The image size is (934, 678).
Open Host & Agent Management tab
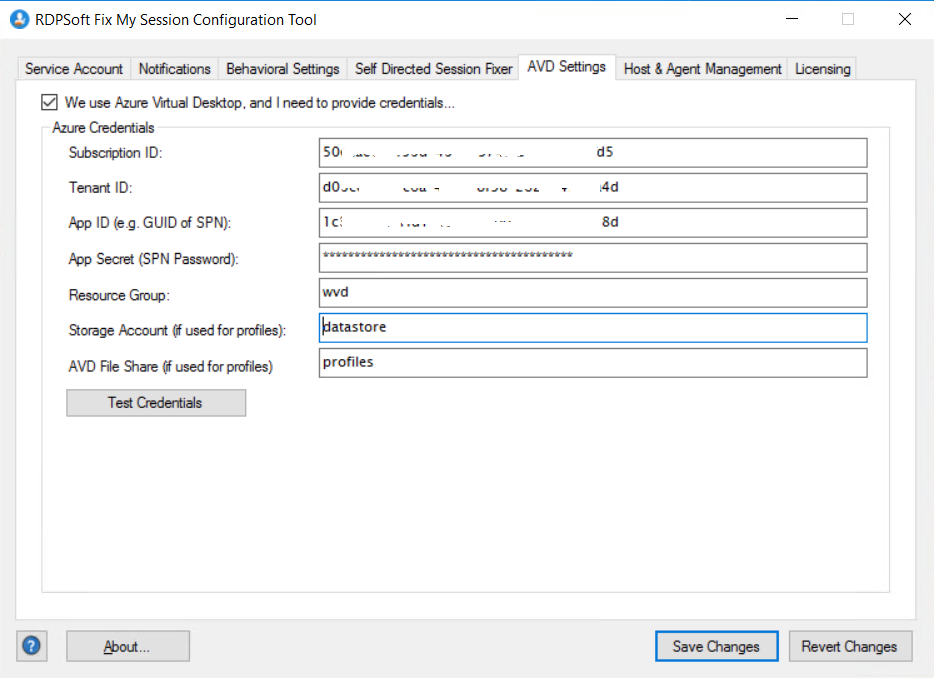[x=702, y=69]
